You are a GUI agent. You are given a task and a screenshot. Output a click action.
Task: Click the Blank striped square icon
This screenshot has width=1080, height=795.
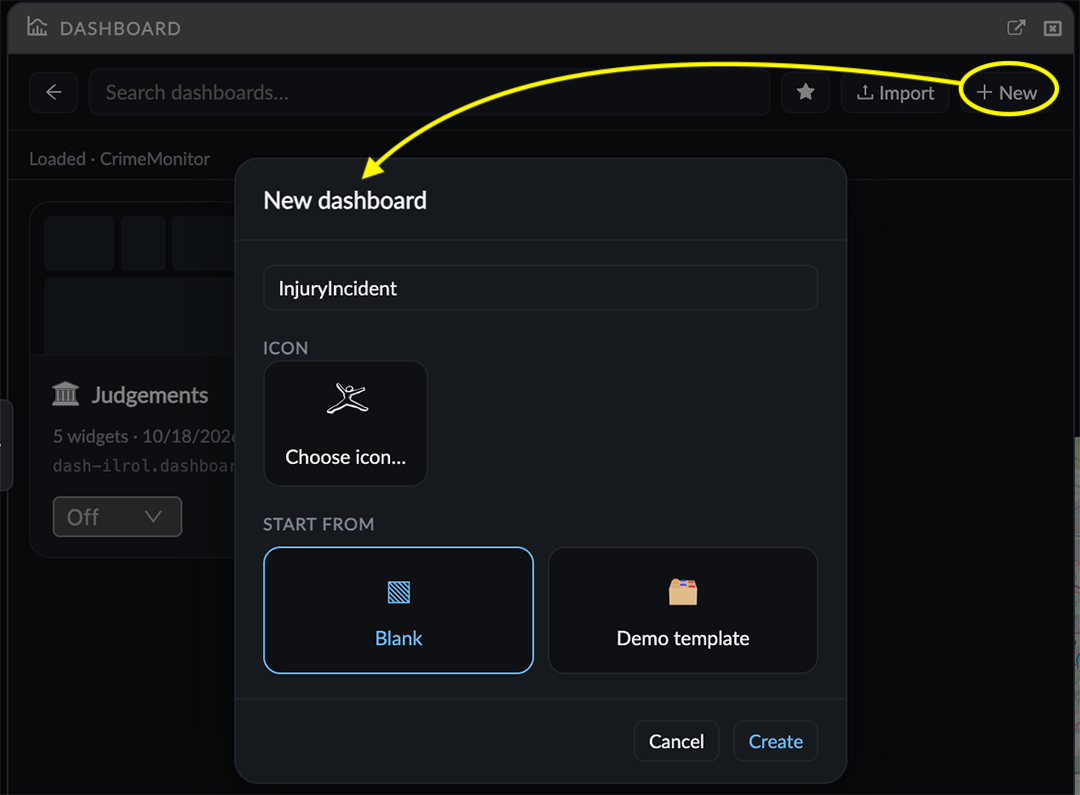click(x=399, y=592)
